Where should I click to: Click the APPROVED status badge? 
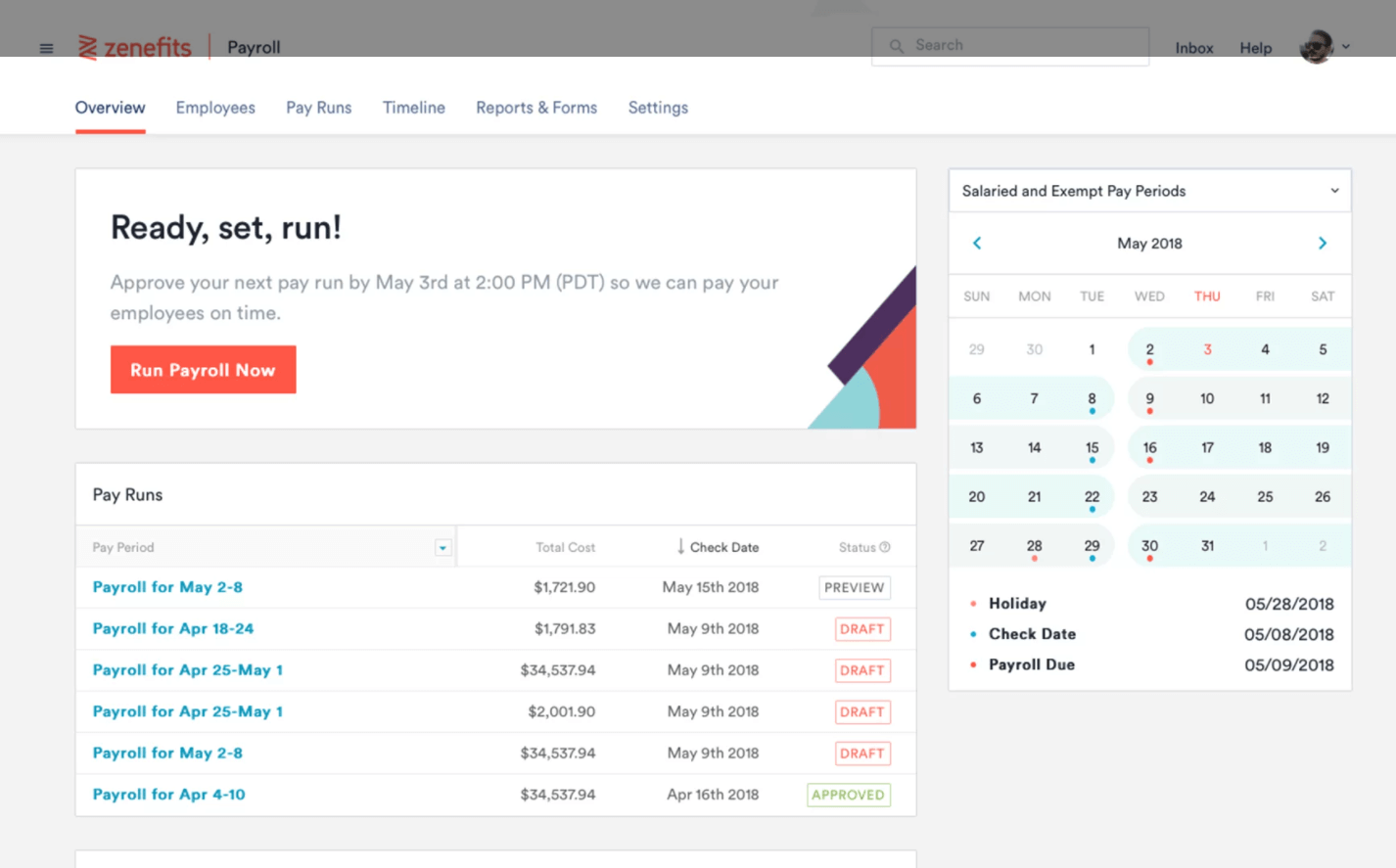tap(848, 794)
